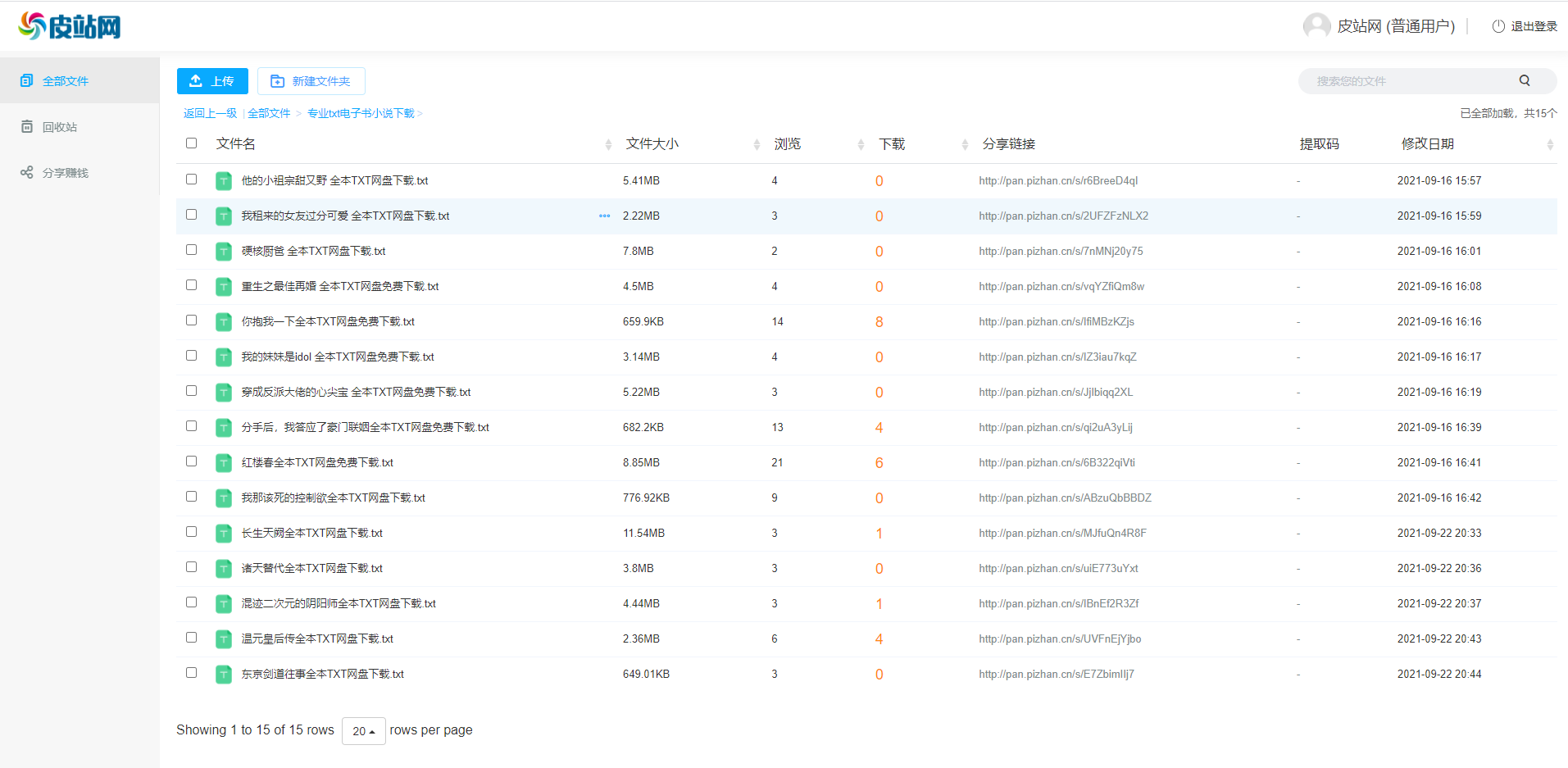The height and width of the screenshot is (768, 1568).
Task: Check the box for 硬核厨爸 file
Action: [x=192, y=250]
